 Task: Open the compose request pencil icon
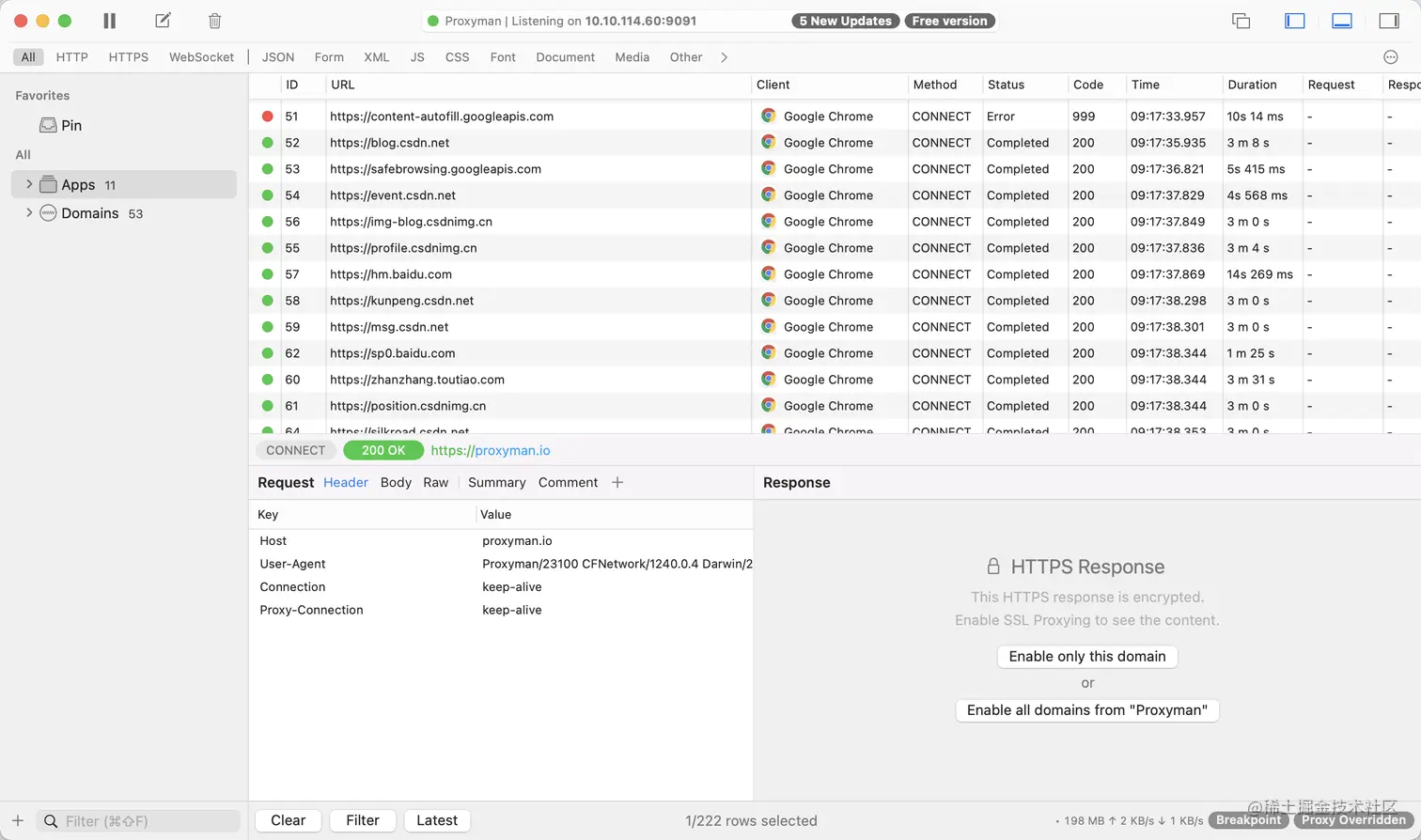(163, 21)
